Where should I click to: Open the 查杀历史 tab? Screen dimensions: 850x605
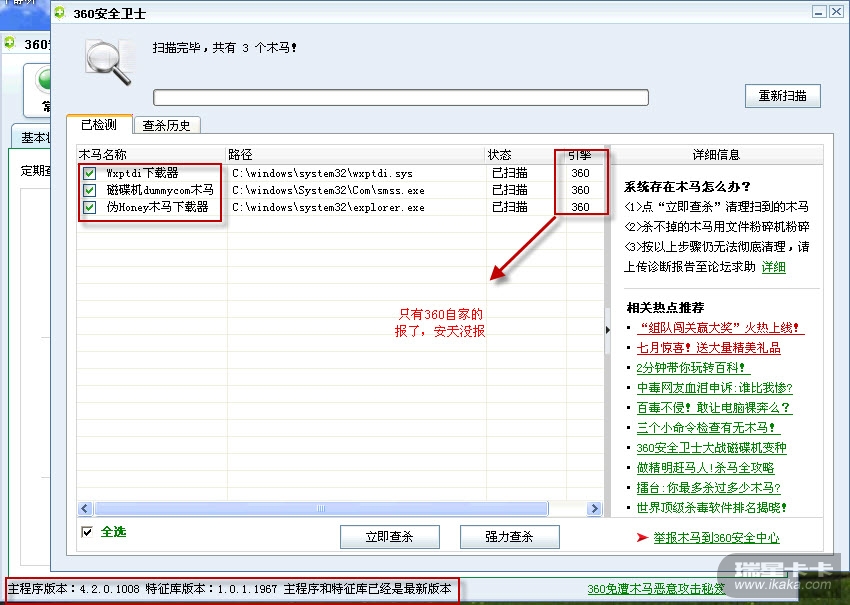(x=166, y=126)
